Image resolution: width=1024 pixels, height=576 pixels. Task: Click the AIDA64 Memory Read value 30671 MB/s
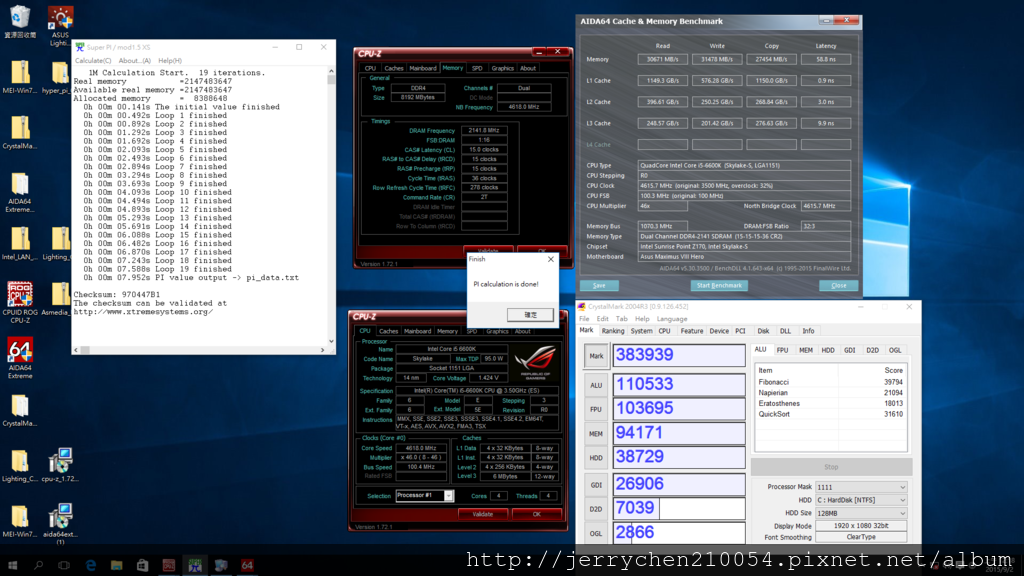click(662, 59)
